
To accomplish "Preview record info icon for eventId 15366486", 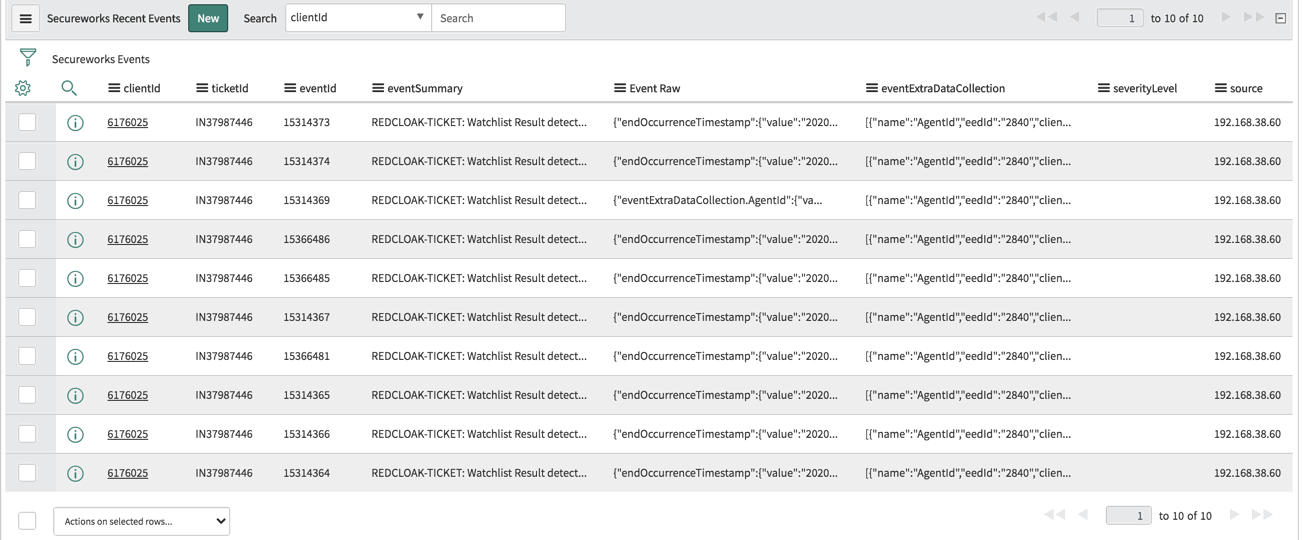I will 75,240.
